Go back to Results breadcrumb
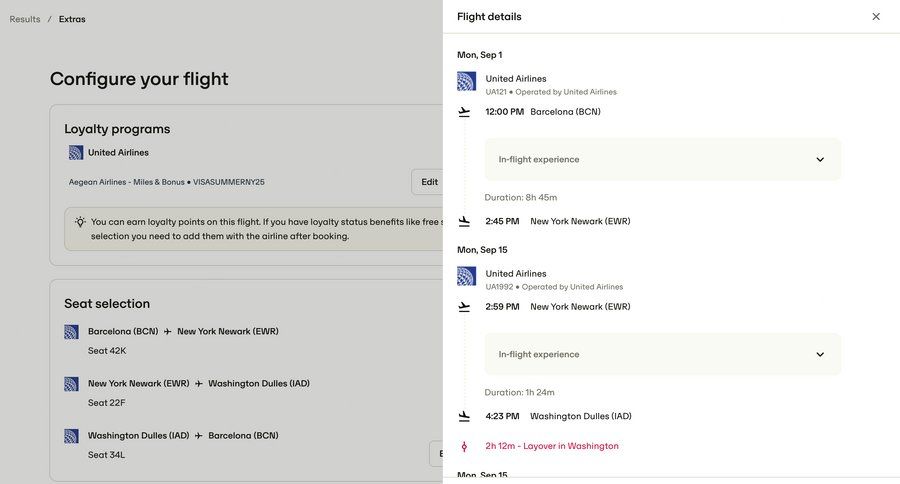 click(x=25, y=19)
